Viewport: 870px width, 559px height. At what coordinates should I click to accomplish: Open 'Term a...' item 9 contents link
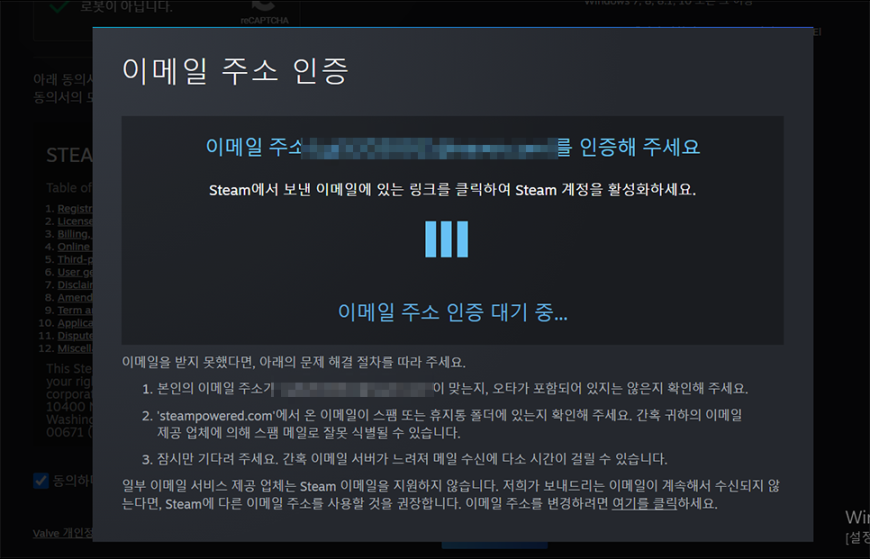[75, 310]
